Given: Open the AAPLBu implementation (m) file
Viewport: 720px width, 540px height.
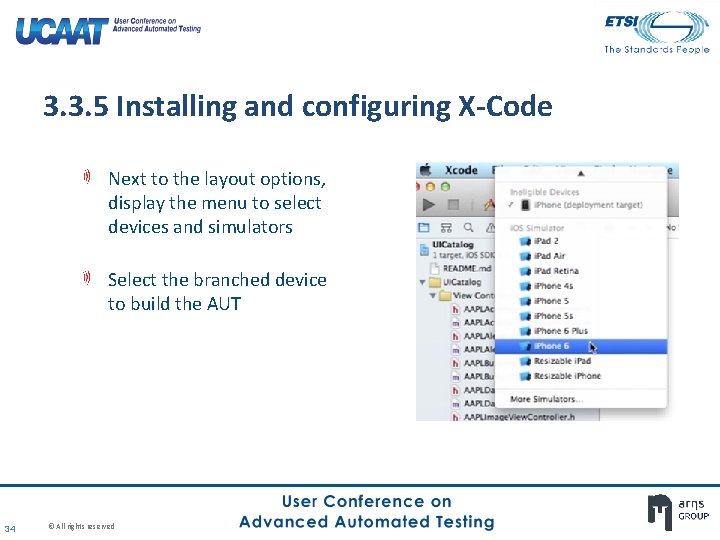Looking at the screenshot, I should [472, 377].
